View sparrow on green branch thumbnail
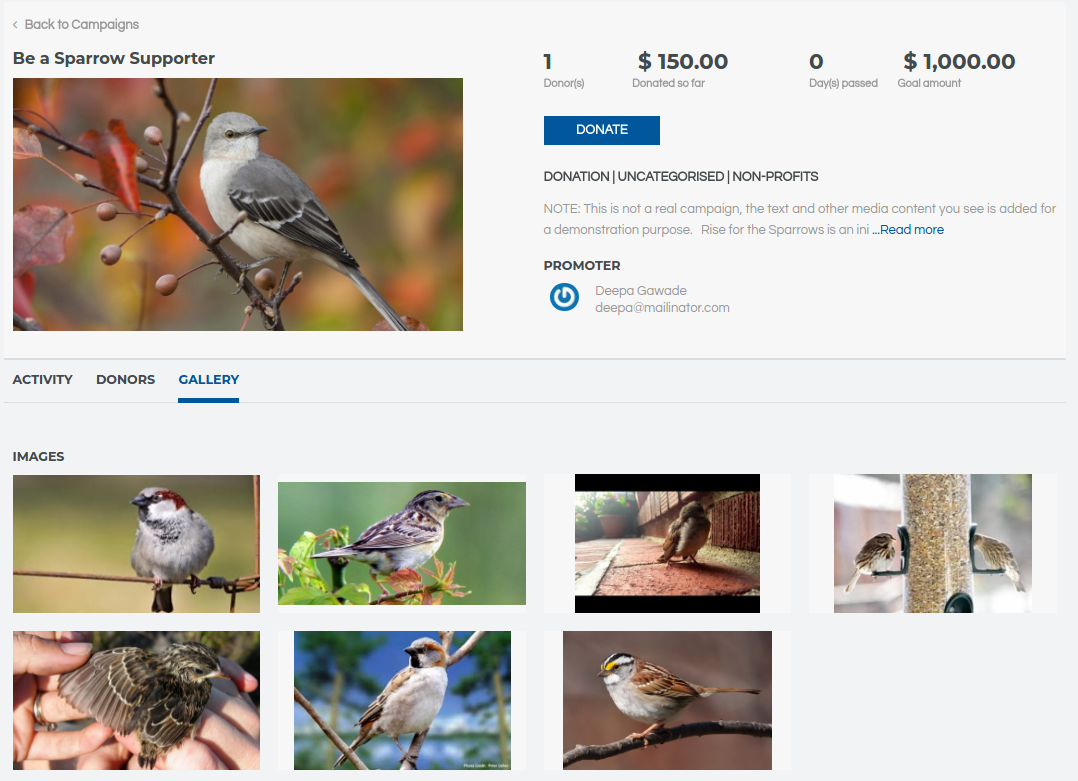Image resolution: width=1078 pixels, height=781 pixels. click(402, 543)
